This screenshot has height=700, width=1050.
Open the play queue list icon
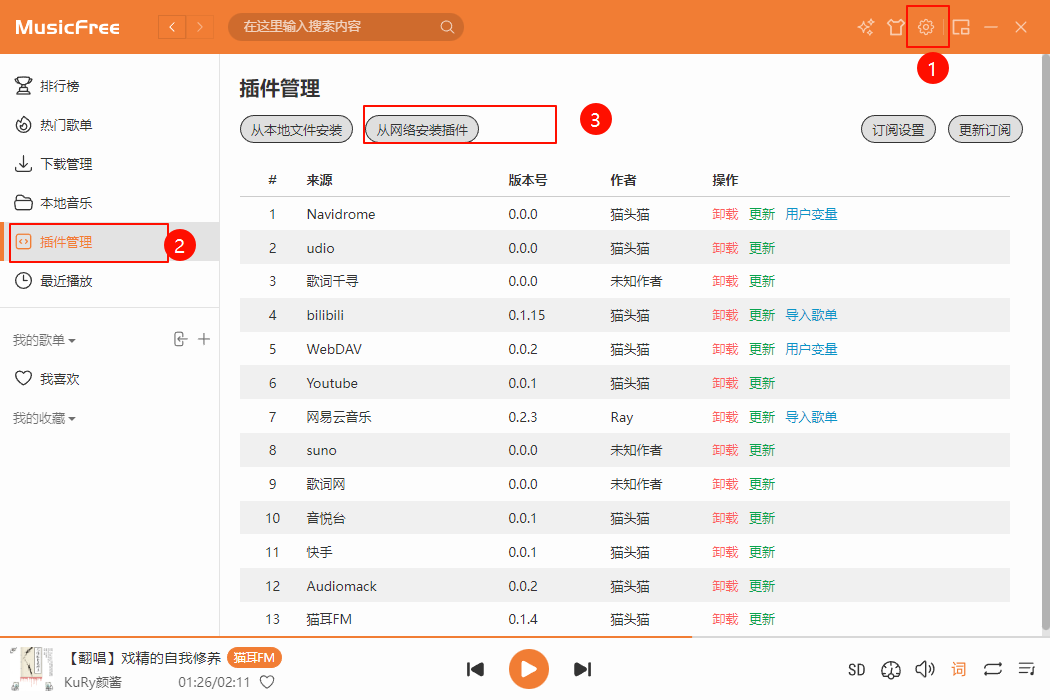[x=1026, y=669]
